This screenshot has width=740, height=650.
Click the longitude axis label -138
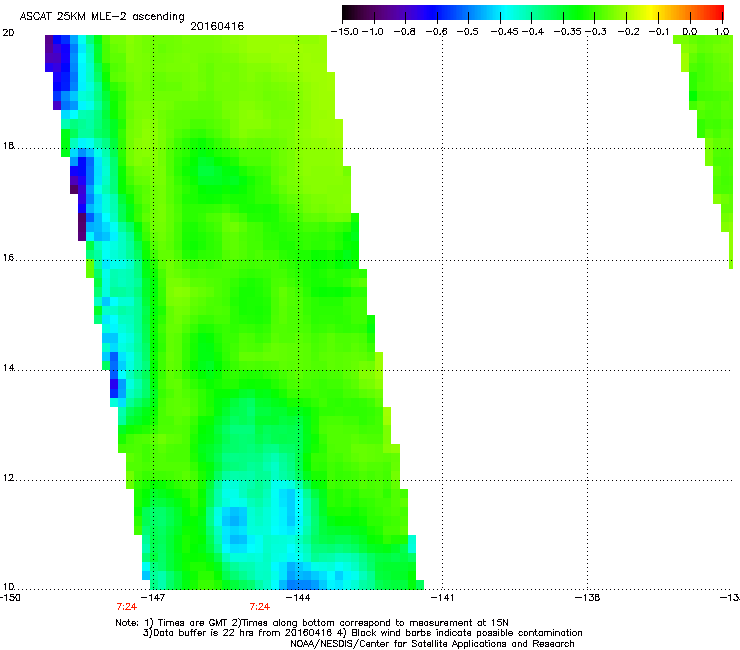click(x=588, y=598)
